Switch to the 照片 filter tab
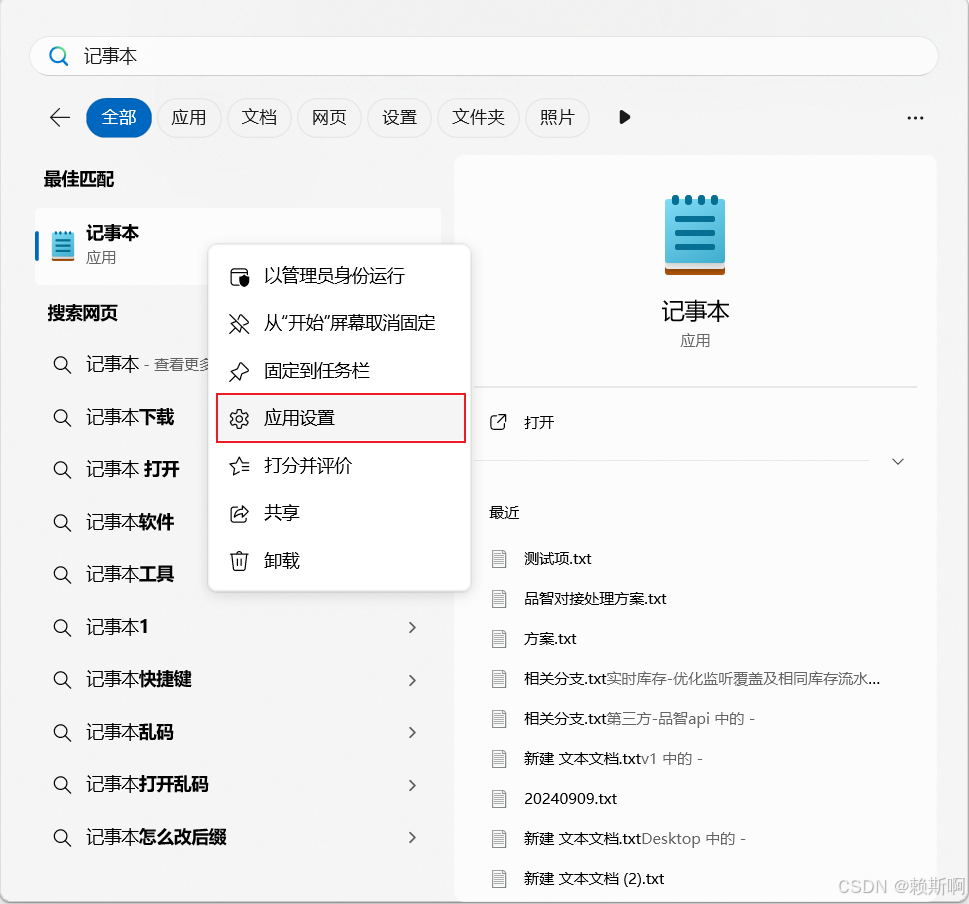Viewport: 969px width, 904px height. 557,117
